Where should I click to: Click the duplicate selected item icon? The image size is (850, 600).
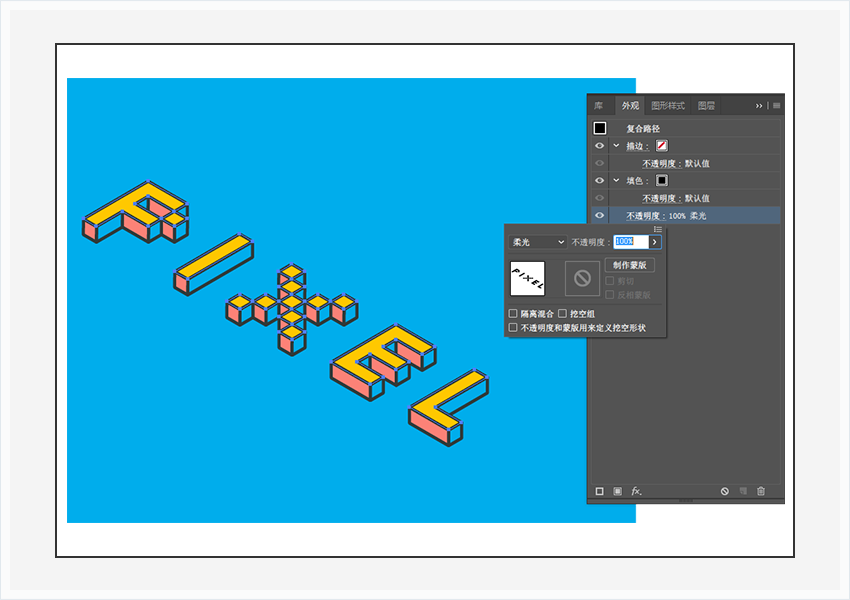tap(743, 491)
